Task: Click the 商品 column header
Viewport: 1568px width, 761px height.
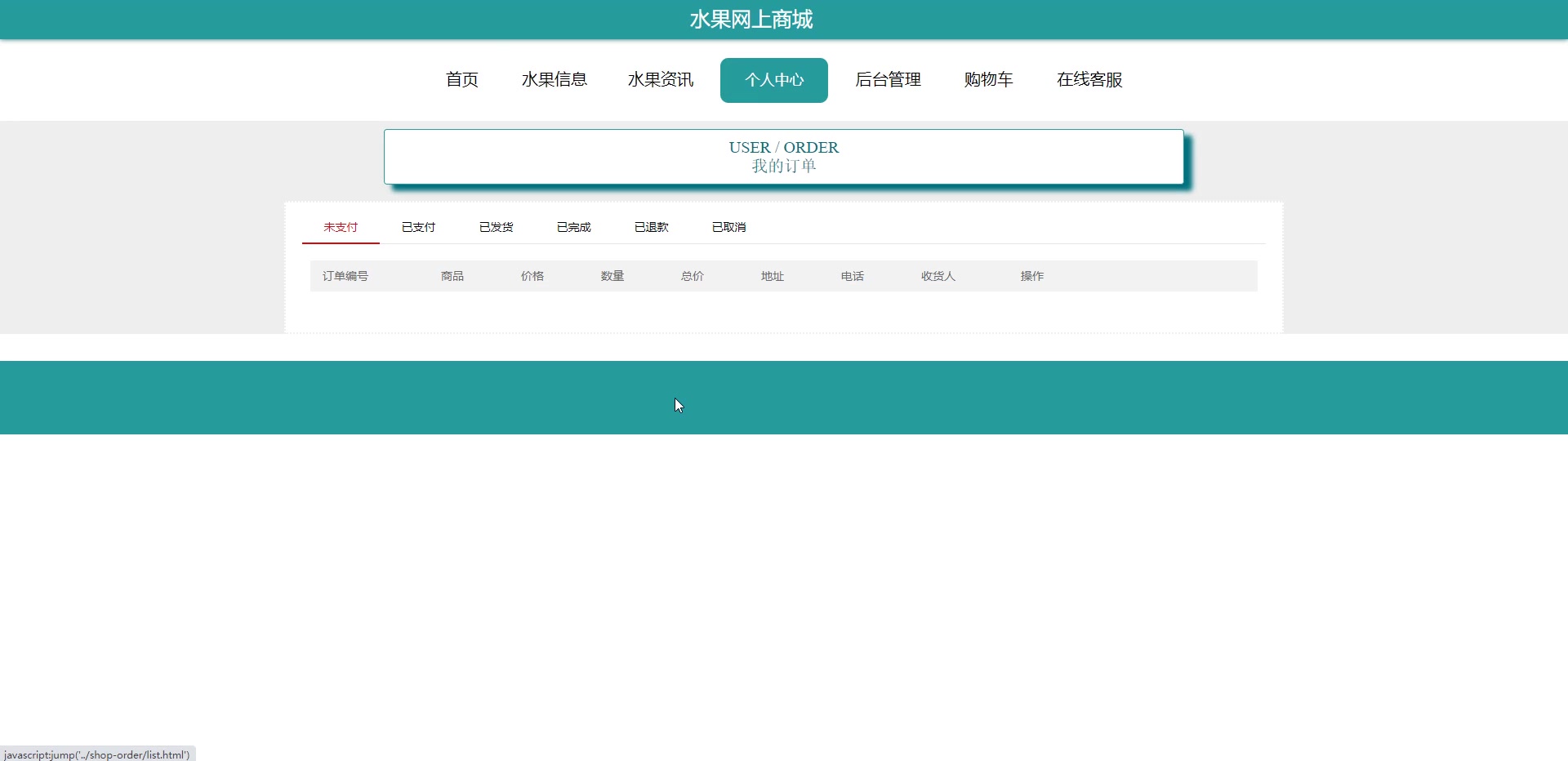Action: [452, 276]
